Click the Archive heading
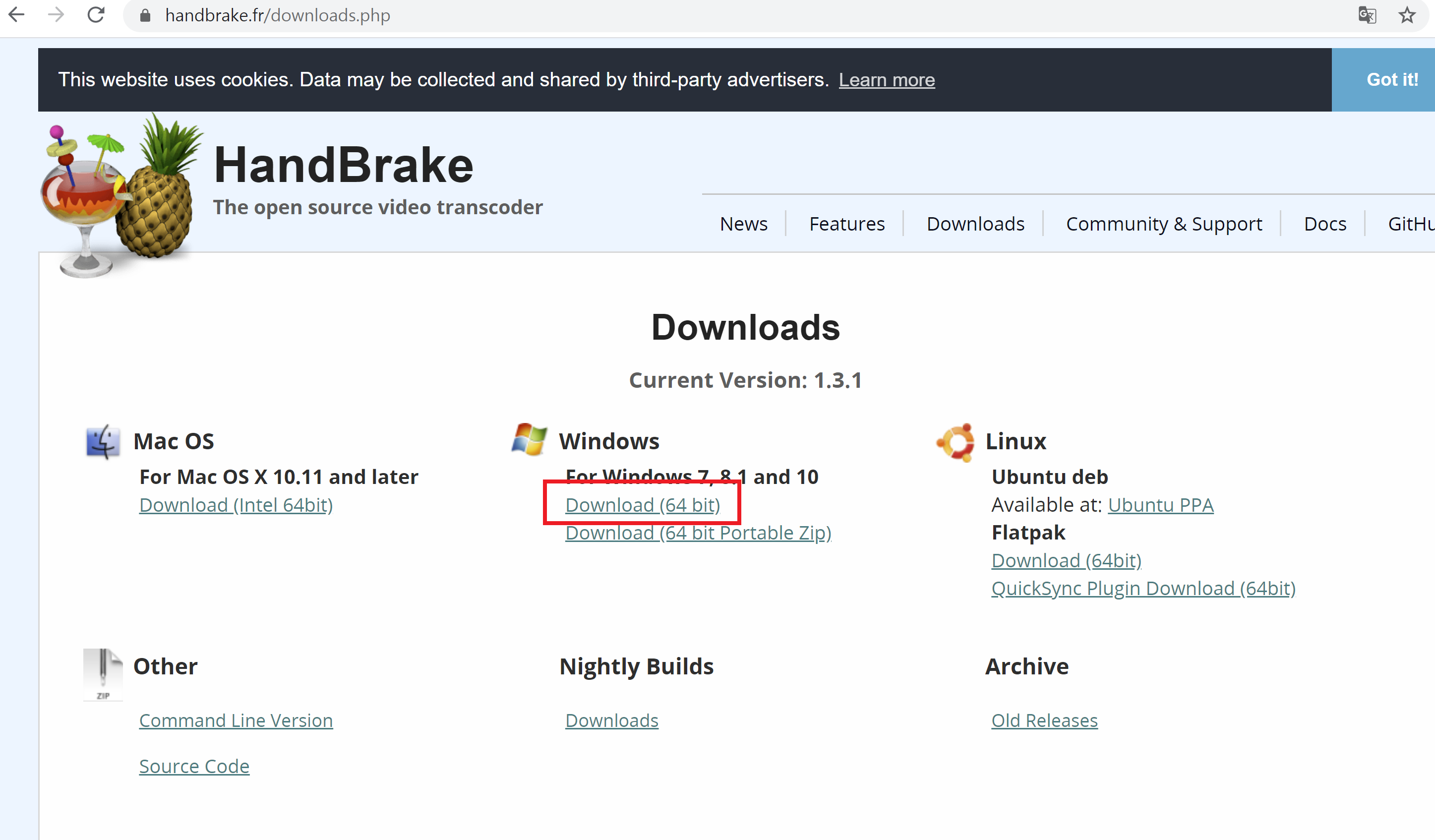1435x840 pixels. (1027, 666)
